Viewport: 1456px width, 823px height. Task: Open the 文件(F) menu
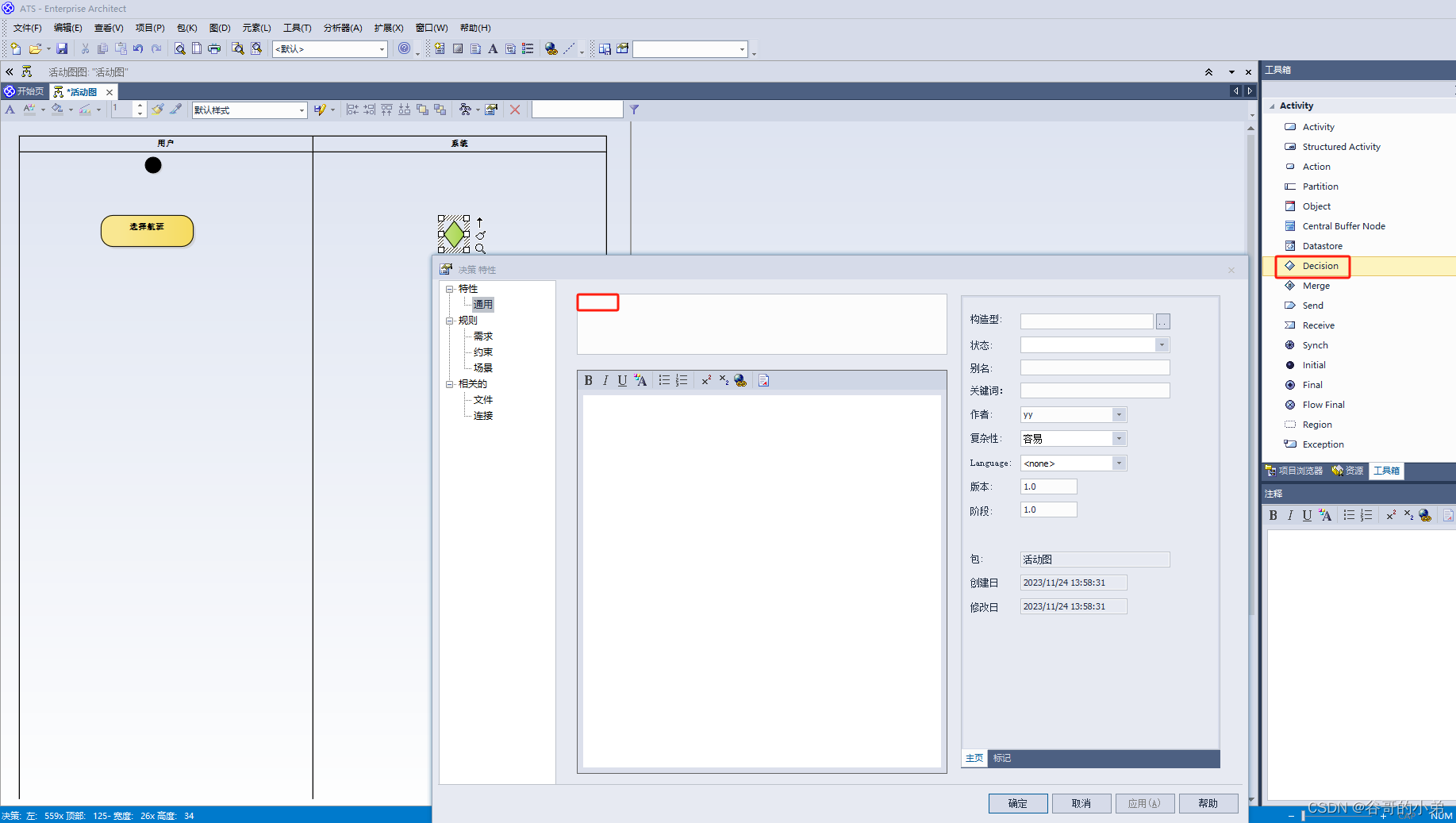click(x=27, y=28)
